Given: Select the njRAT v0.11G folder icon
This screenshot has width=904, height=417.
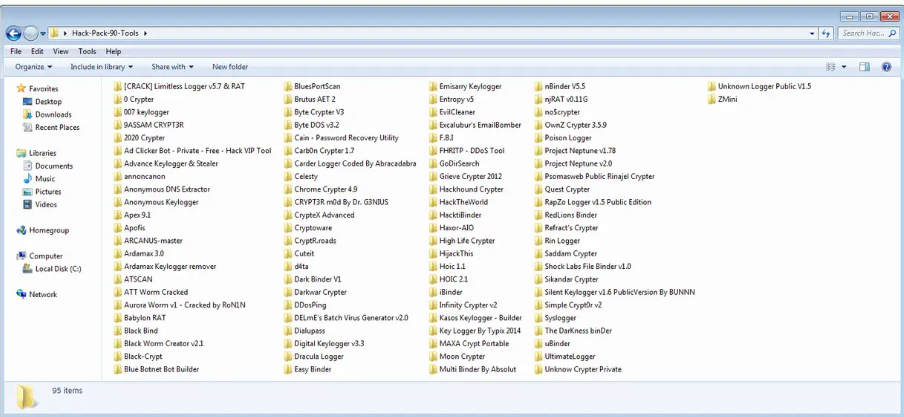Looking at the screenshot, I should [539, 99].
